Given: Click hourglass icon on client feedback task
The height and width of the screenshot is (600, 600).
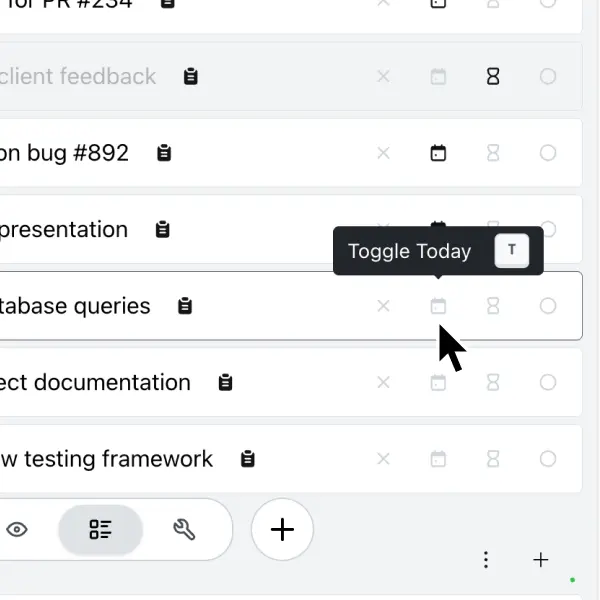Looking at the screenshot, I should (x=493, y=77).
